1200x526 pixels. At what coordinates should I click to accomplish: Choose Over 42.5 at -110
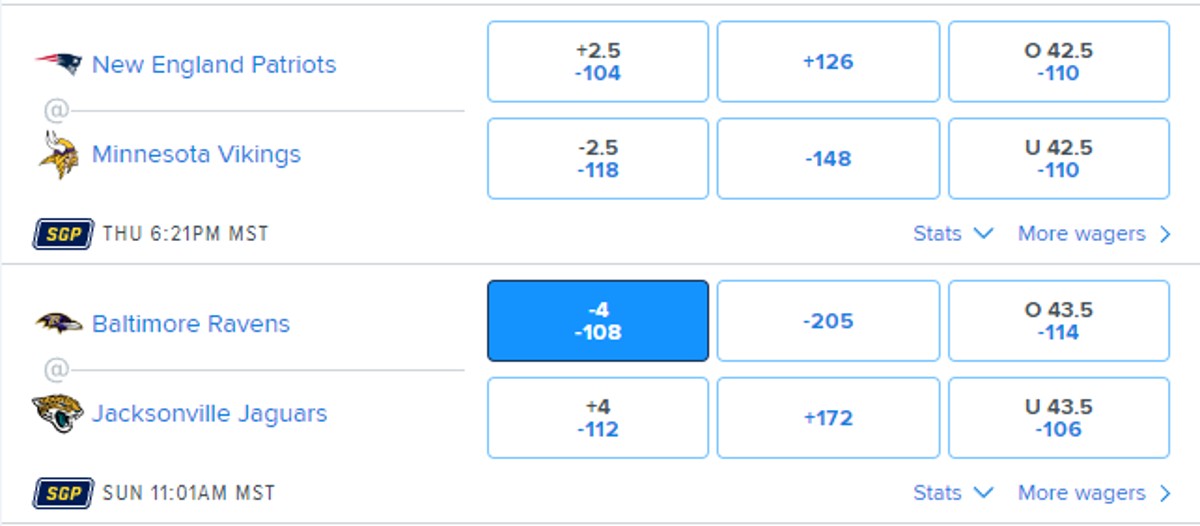(1059, 62)
